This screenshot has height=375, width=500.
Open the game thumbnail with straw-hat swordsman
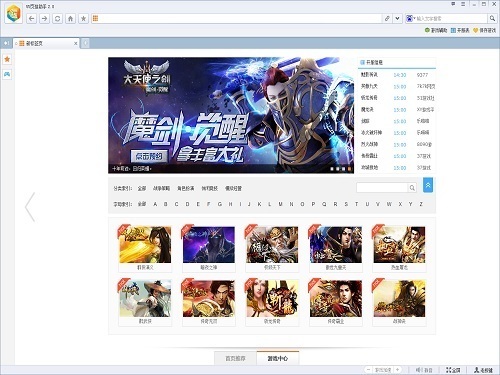[x=145, y=298]
